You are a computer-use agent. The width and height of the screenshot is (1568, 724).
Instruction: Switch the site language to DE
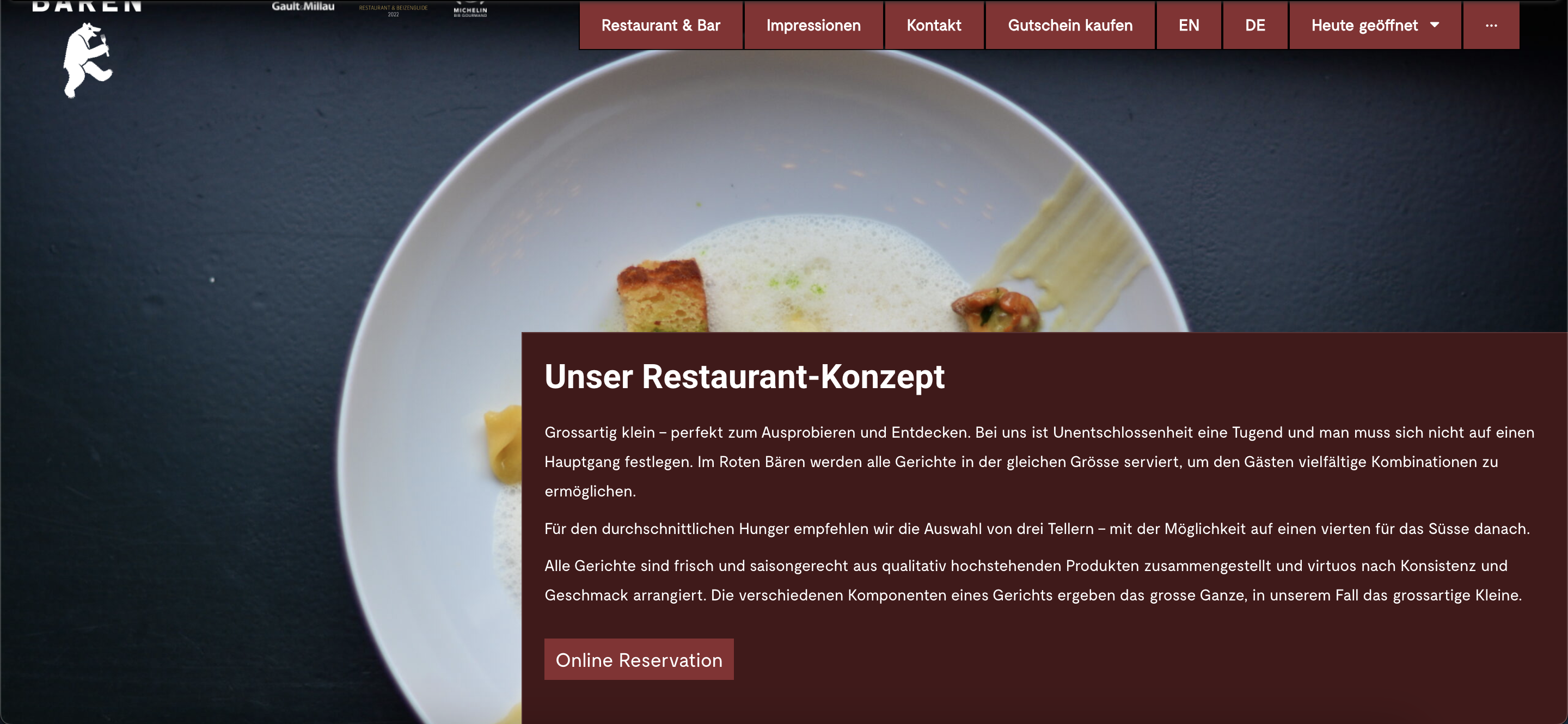point(1255,25)
